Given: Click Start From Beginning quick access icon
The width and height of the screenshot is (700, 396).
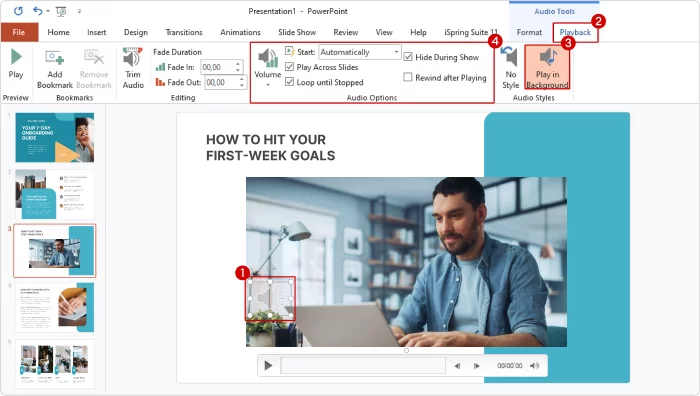Looking at the screenshot, I should pos(61,11).
